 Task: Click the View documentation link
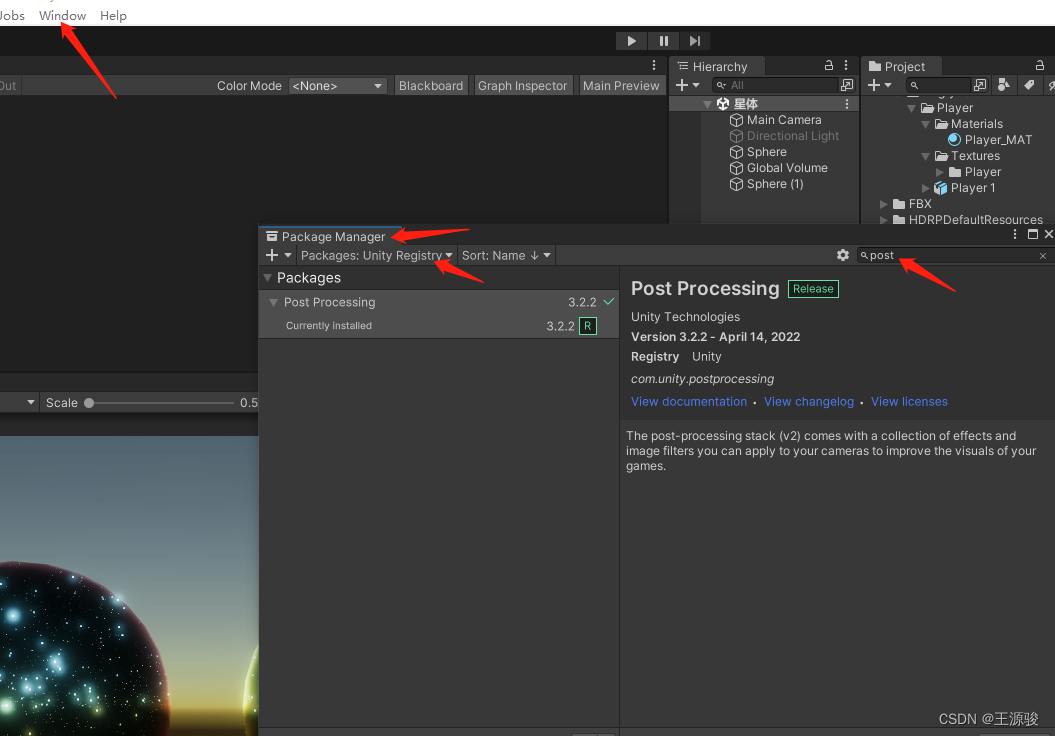point(688,402)
